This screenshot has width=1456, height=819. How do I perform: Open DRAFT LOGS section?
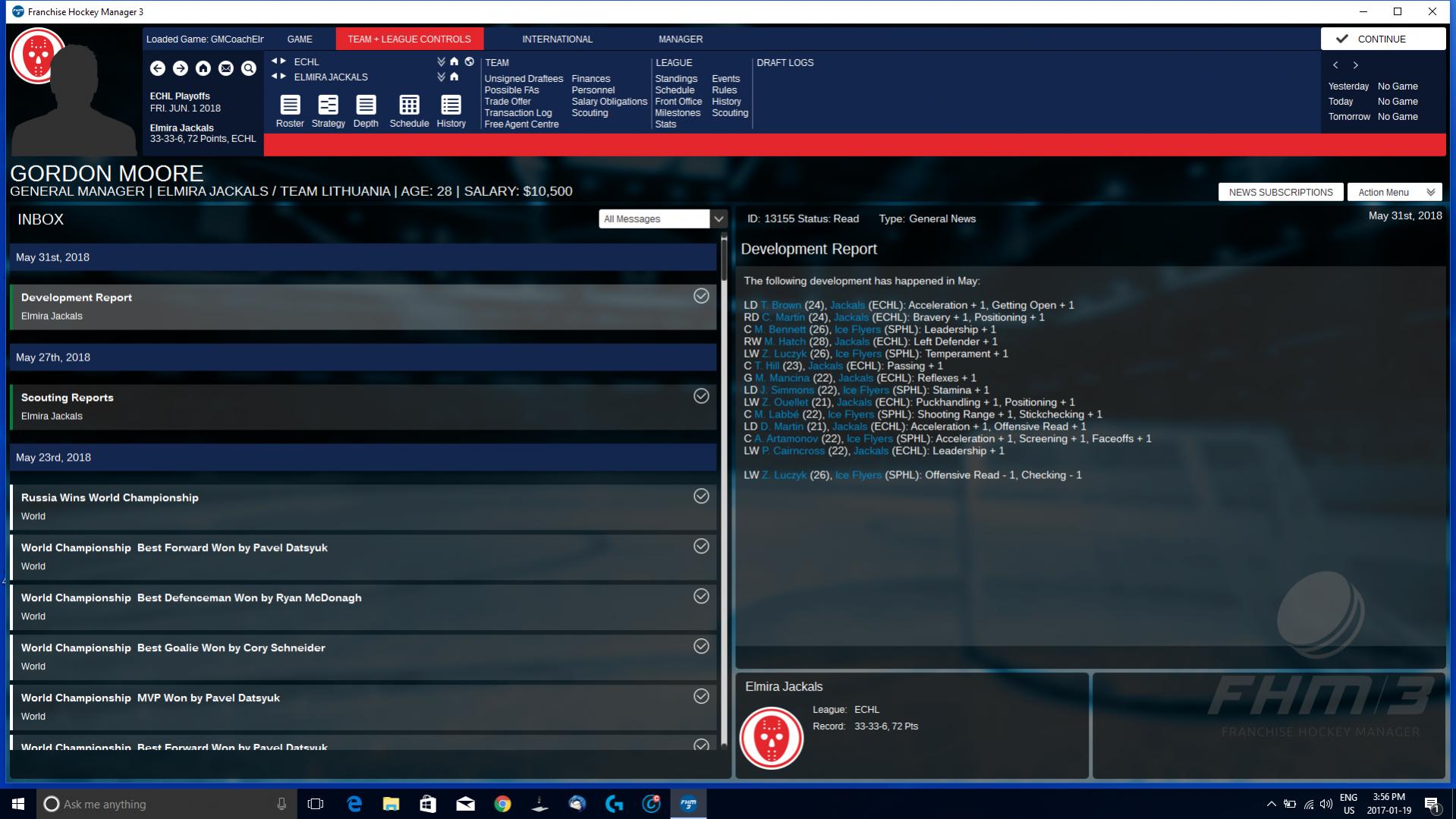click(x=785, y=63)
